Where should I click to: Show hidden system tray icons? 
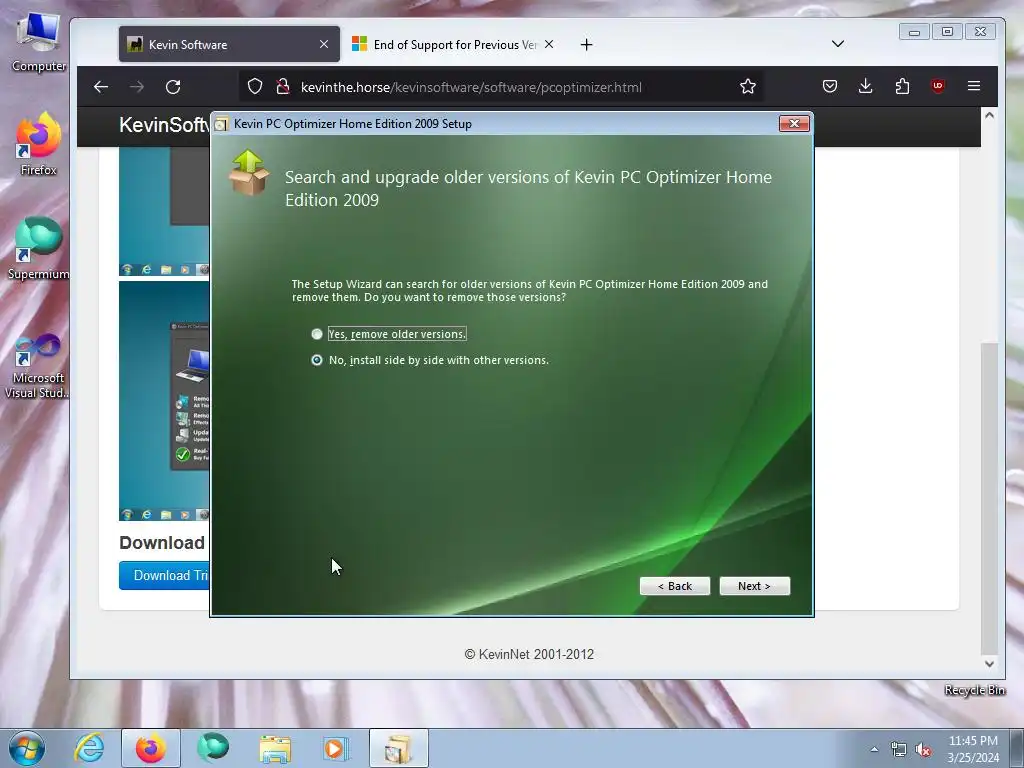click(x=874, y=749)
